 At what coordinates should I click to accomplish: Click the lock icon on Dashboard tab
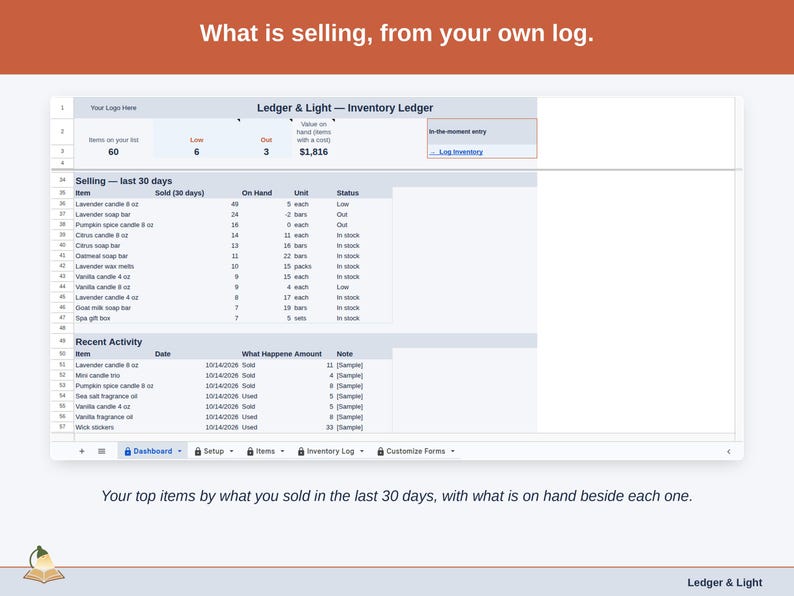pos(128,451)
